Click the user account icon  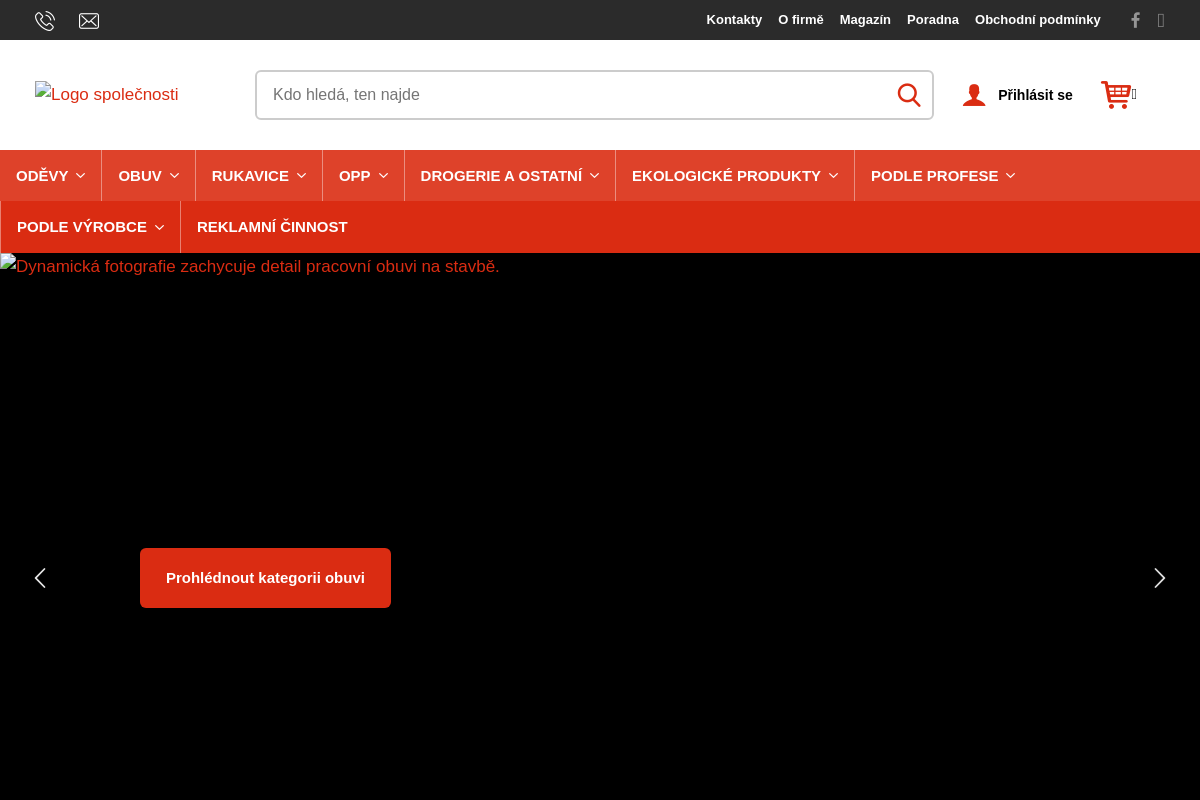pos(974,95)
